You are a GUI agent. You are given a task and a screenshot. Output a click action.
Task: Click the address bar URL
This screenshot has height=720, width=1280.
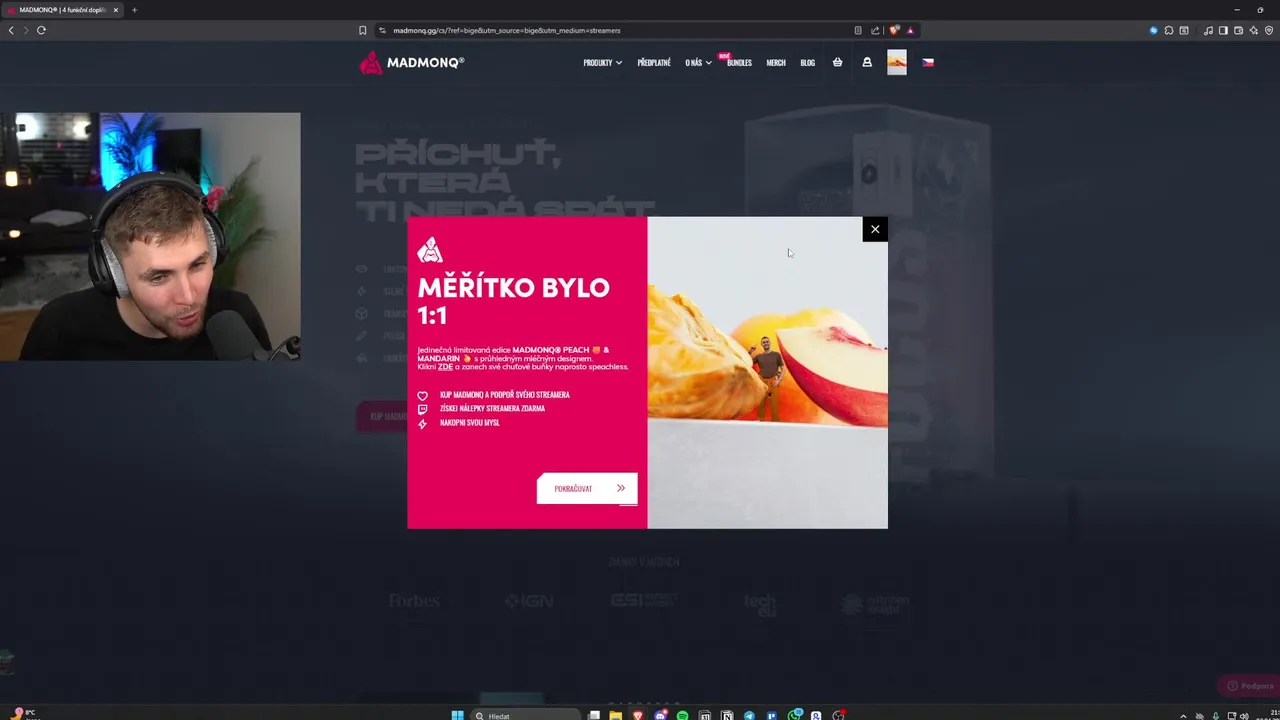click(x=507, y=30)
